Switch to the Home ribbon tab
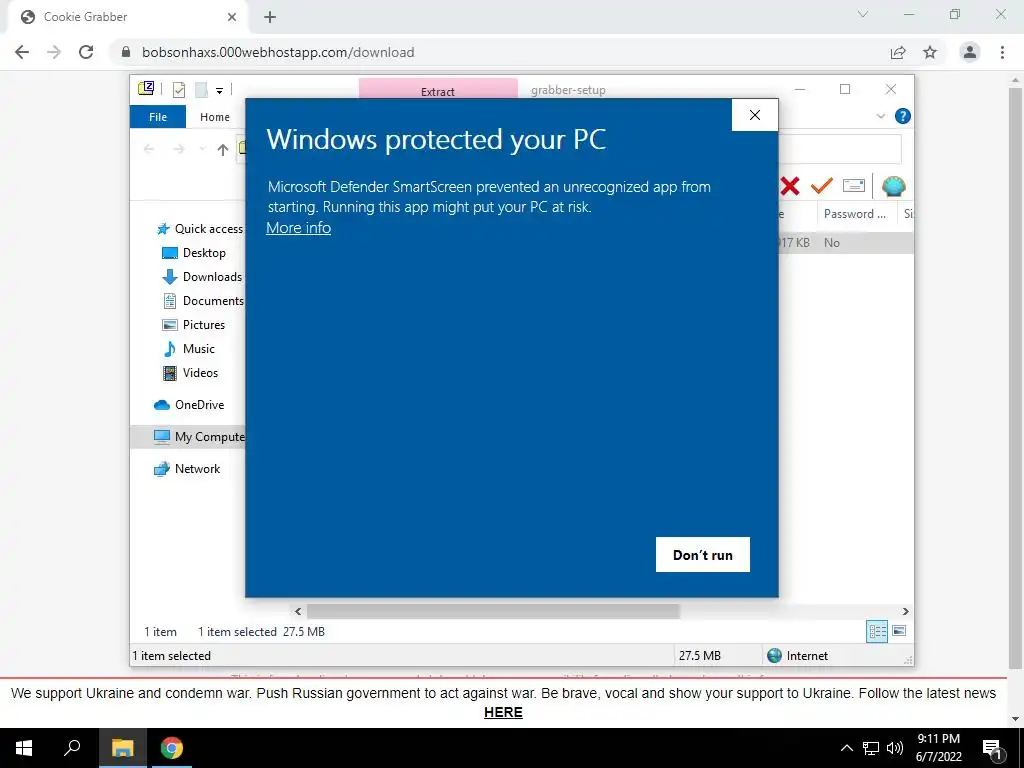This screenshot has height=768, width=1024. pos(215,117)
